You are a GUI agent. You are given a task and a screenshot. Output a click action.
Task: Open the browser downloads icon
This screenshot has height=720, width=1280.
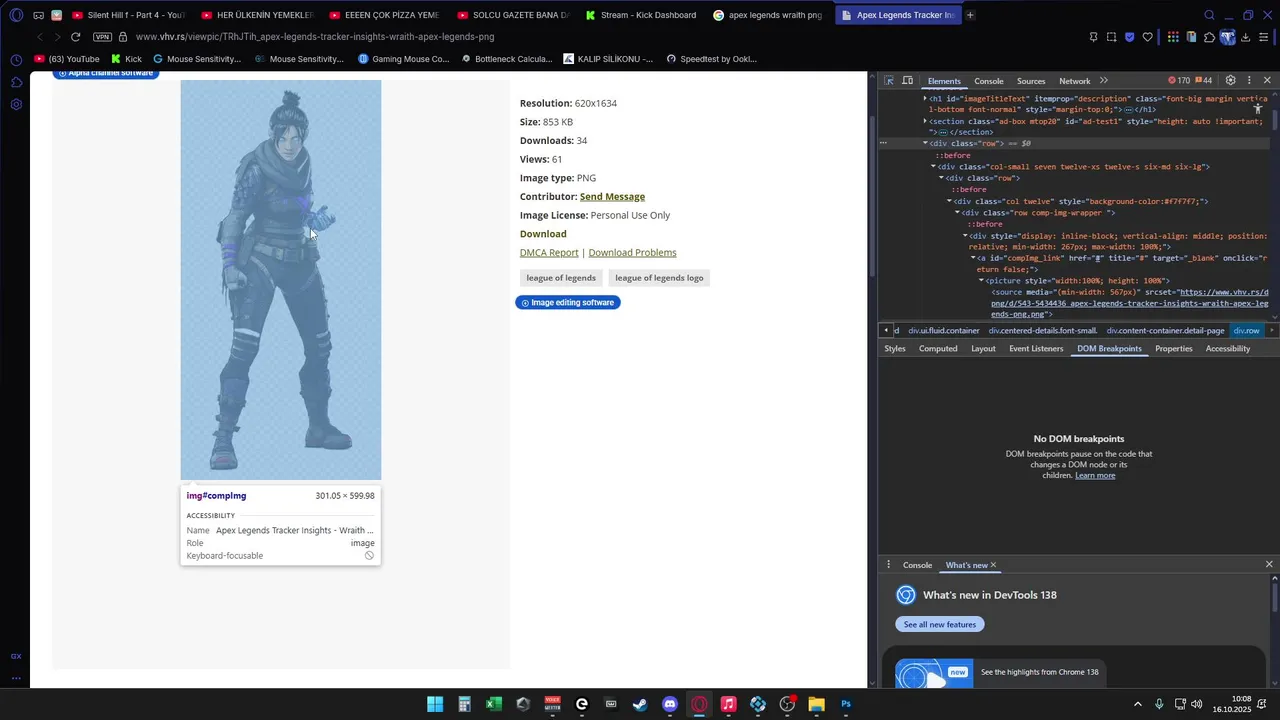1245,37
